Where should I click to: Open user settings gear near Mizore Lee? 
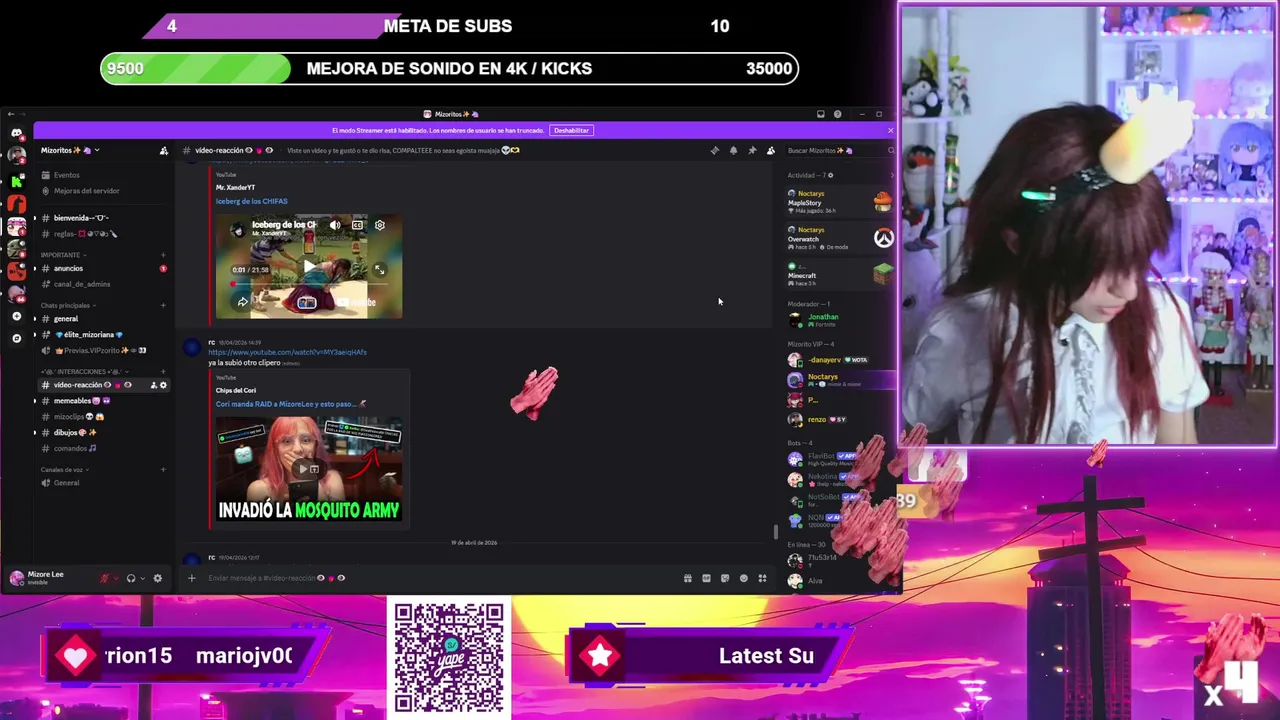(x=157, y=578)
